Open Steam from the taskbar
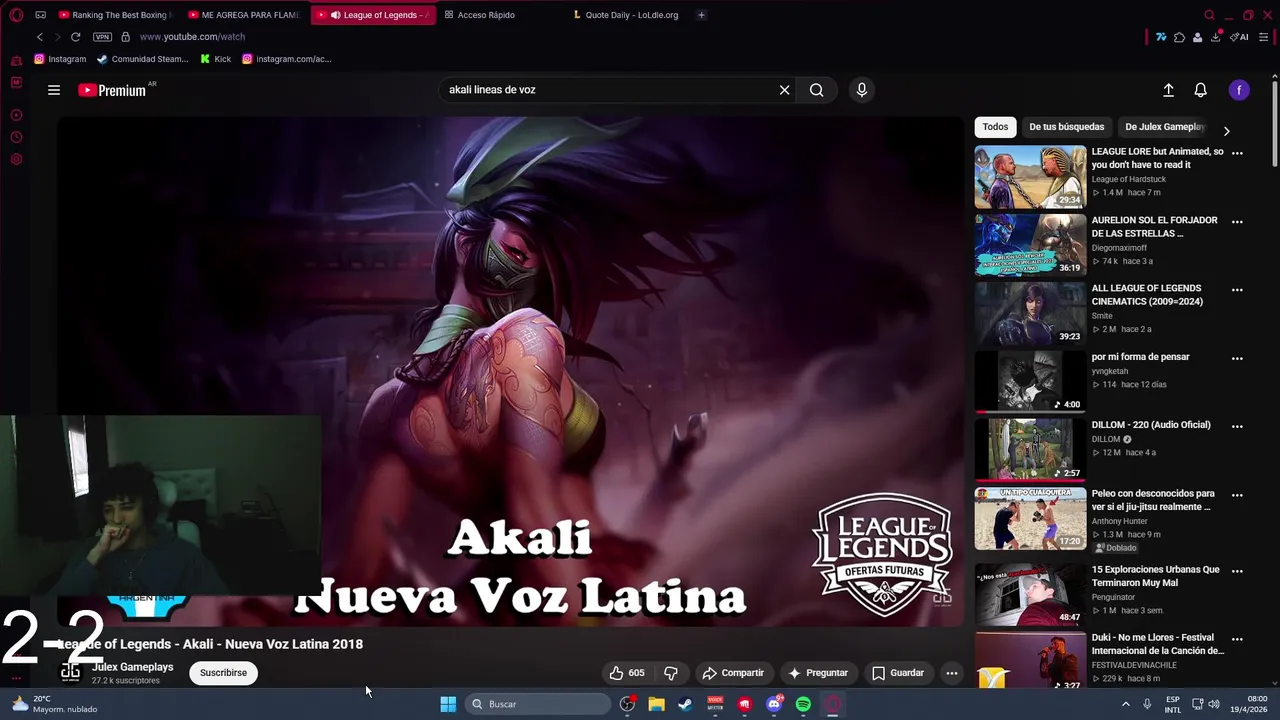1280x720 pixels. (685, 704)
